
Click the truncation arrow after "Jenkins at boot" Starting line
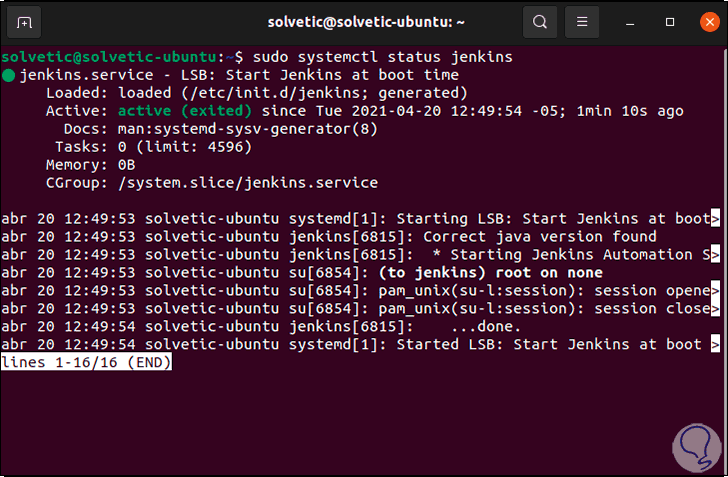(x=714, y=219)
